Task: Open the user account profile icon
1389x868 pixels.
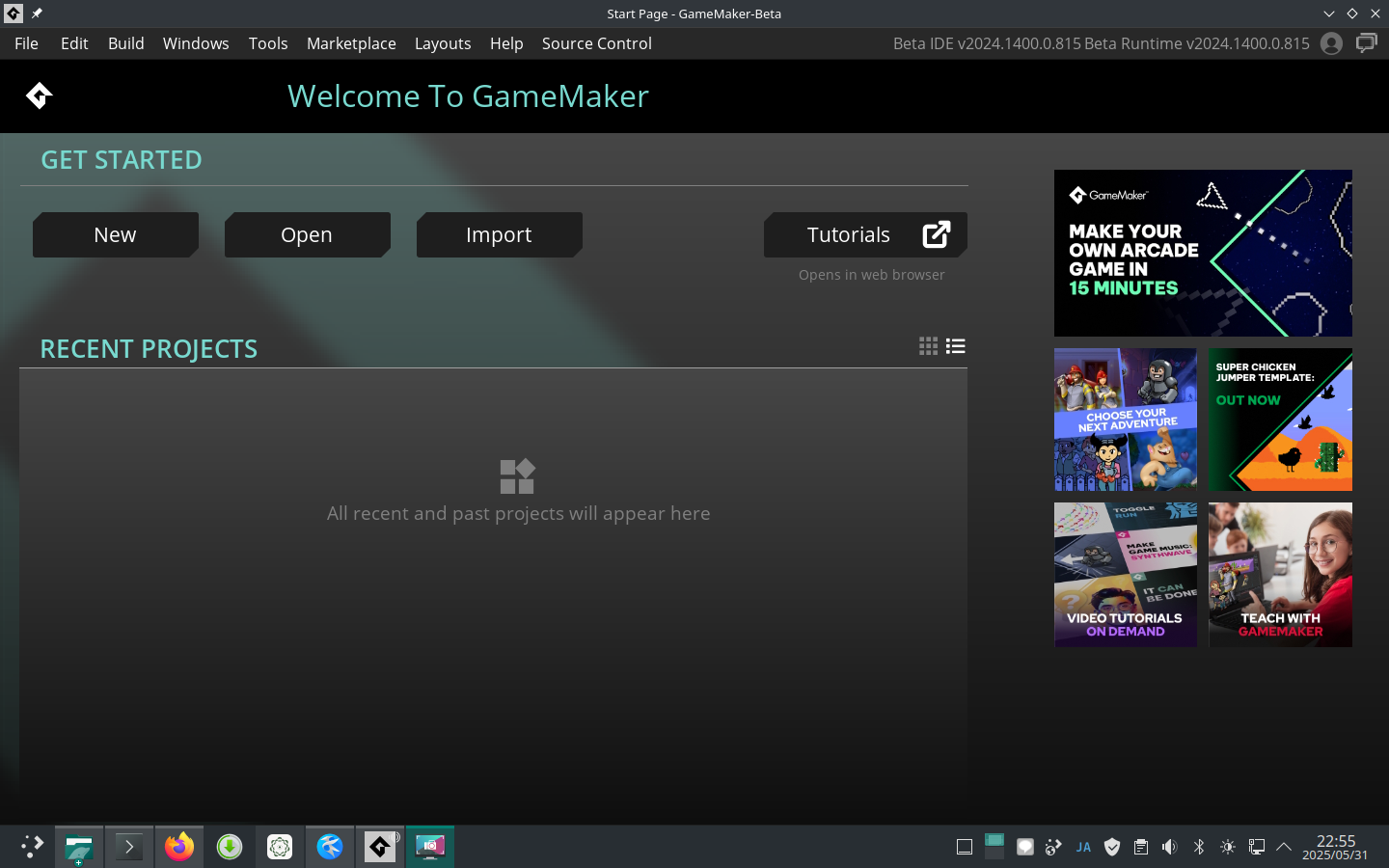Action: tap(1331, 43)
